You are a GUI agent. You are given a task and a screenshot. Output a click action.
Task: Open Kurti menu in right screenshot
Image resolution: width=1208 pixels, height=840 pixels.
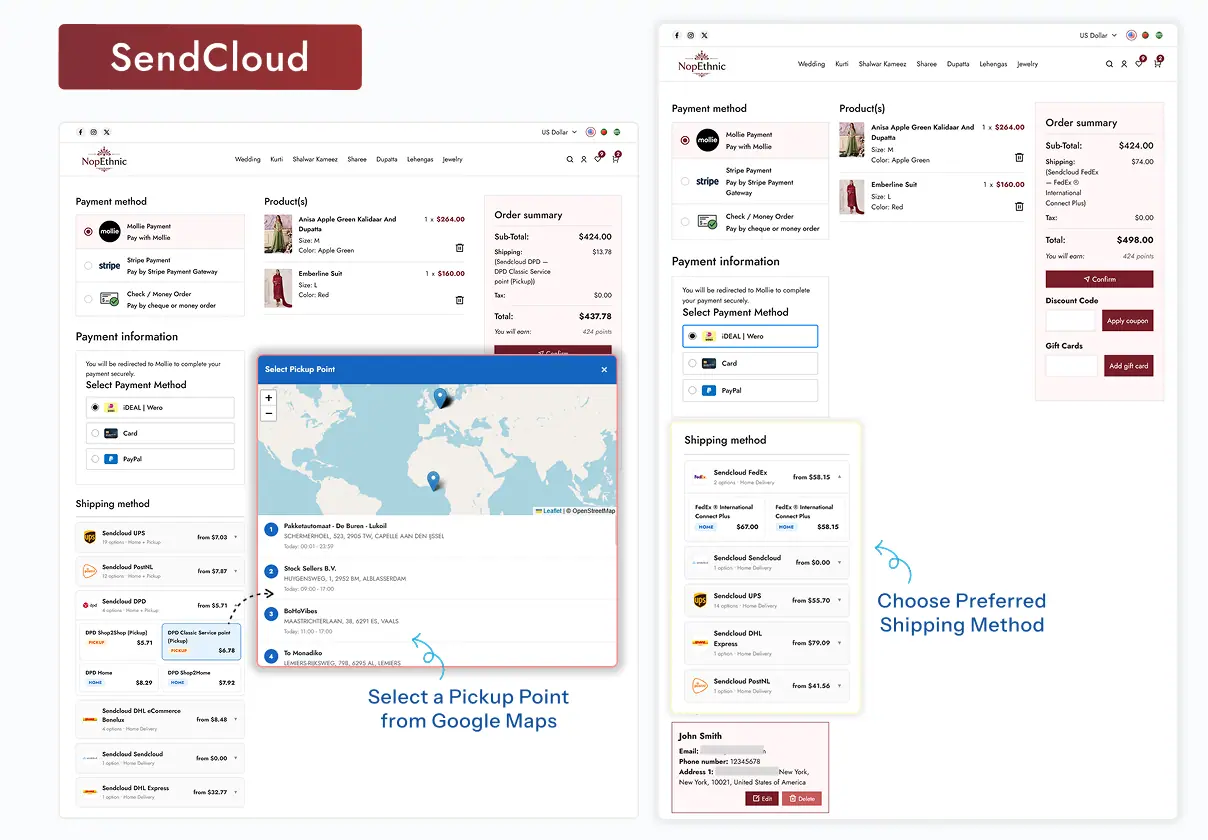[x=842, y=64]
